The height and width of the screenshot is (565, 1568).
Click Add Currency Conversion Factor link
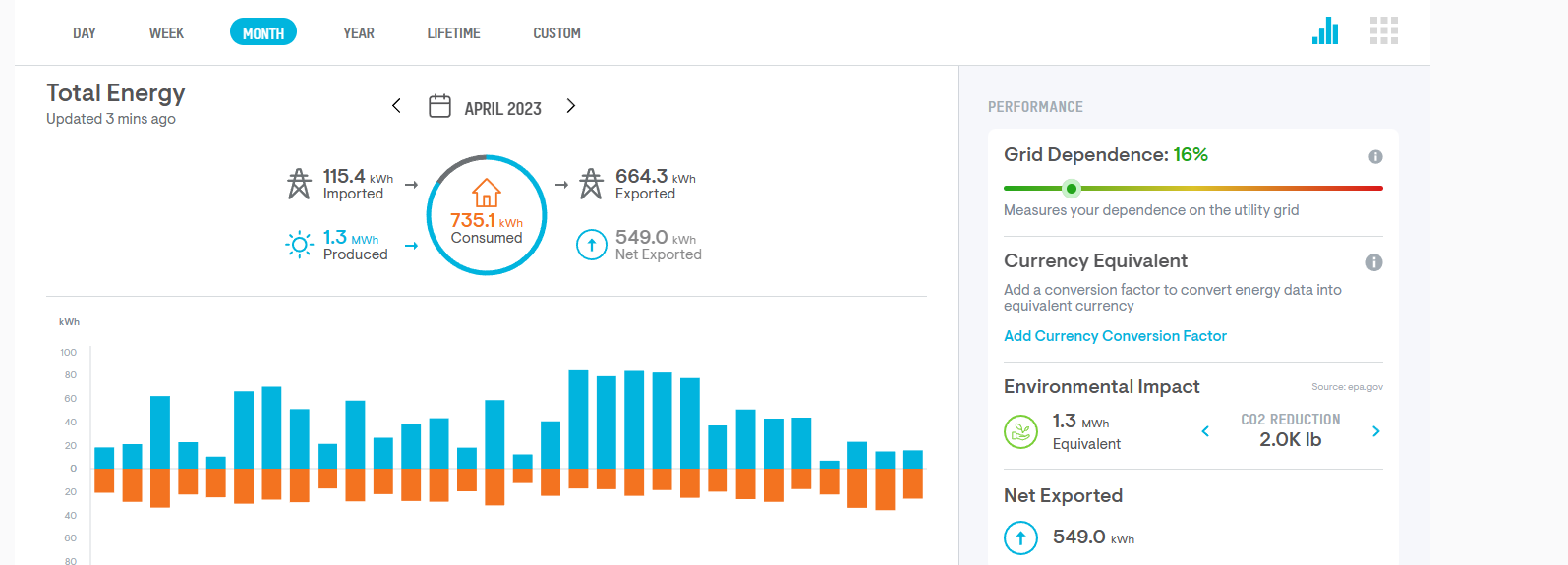coord(1115,336)
